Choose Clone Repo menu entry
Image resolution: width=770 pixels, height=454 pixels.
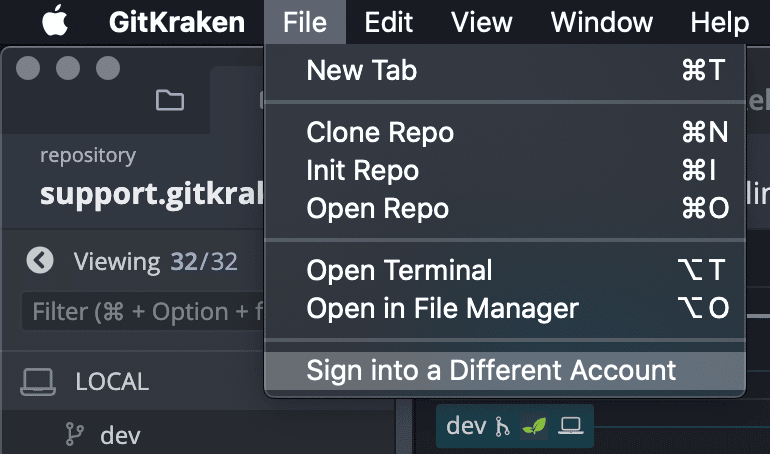click(380, 132)
